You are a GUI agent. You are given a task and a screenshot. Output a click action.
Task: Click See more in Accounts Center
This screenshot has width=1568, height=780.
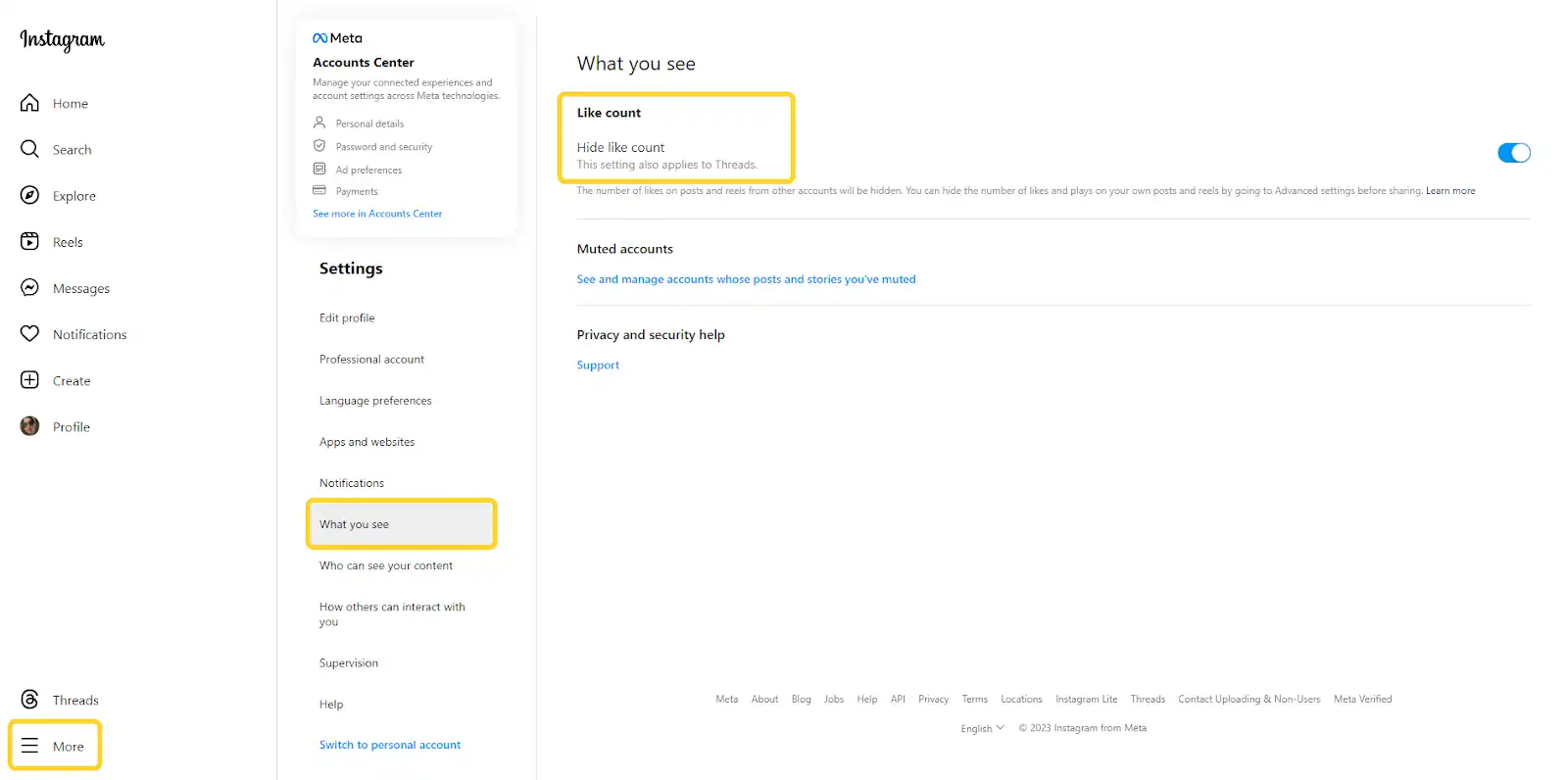pos(377,214)
